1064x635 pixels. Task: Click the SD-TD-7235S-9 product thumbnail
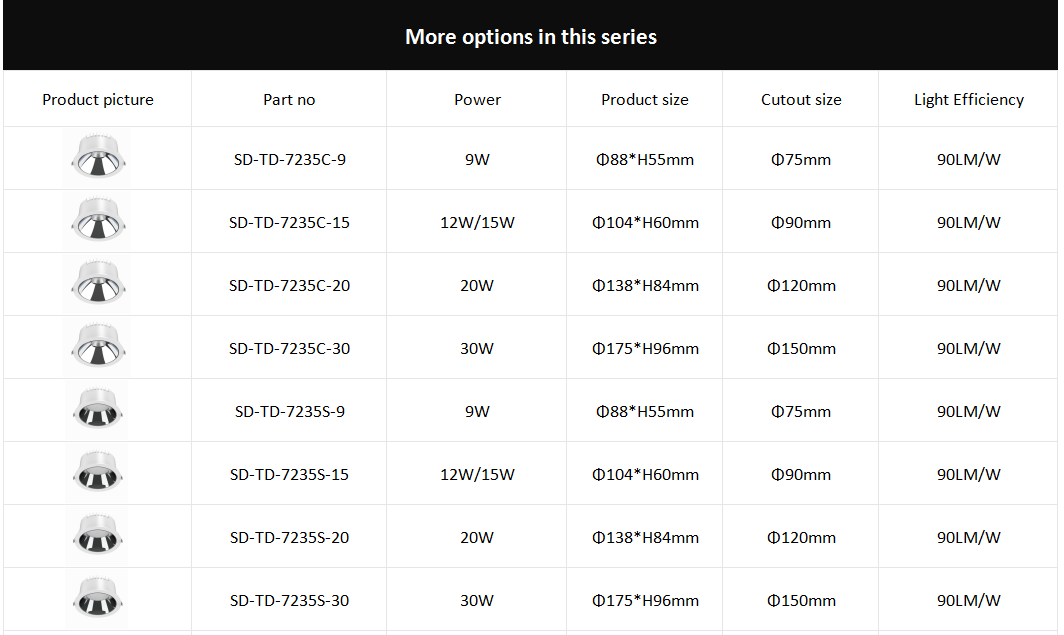[x=98, y=410]
